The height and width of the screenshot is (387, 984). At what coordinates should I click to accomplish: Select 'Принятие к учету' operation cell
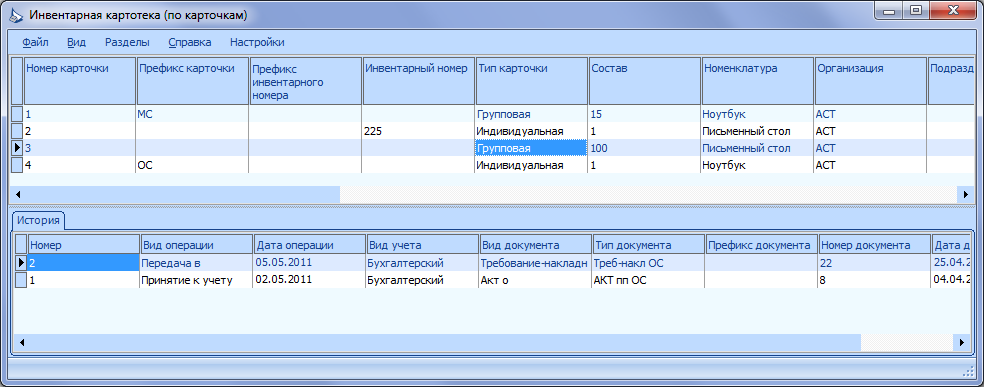click(196, 280)
